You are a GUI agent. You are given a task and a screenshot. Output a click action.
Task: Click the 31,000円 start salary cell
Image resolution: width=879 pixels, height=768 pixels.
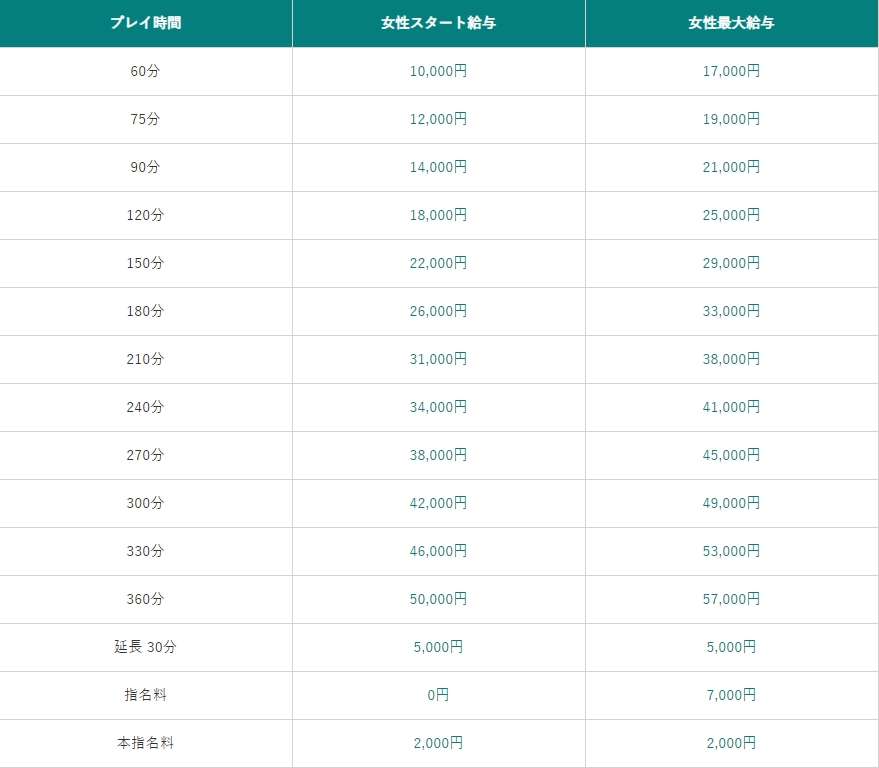(438, 359)
